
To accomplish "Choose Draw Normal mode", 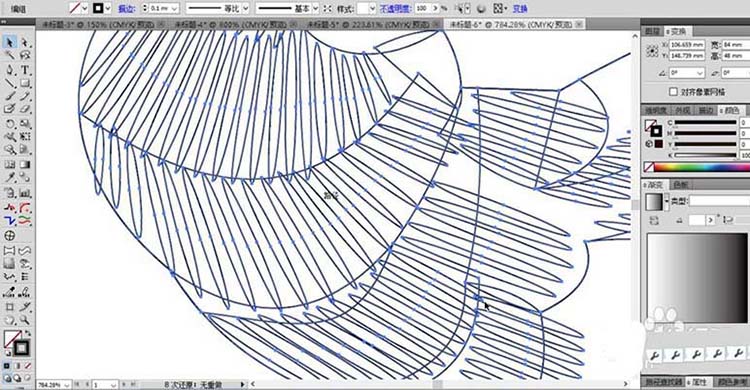I will (7, 378).
